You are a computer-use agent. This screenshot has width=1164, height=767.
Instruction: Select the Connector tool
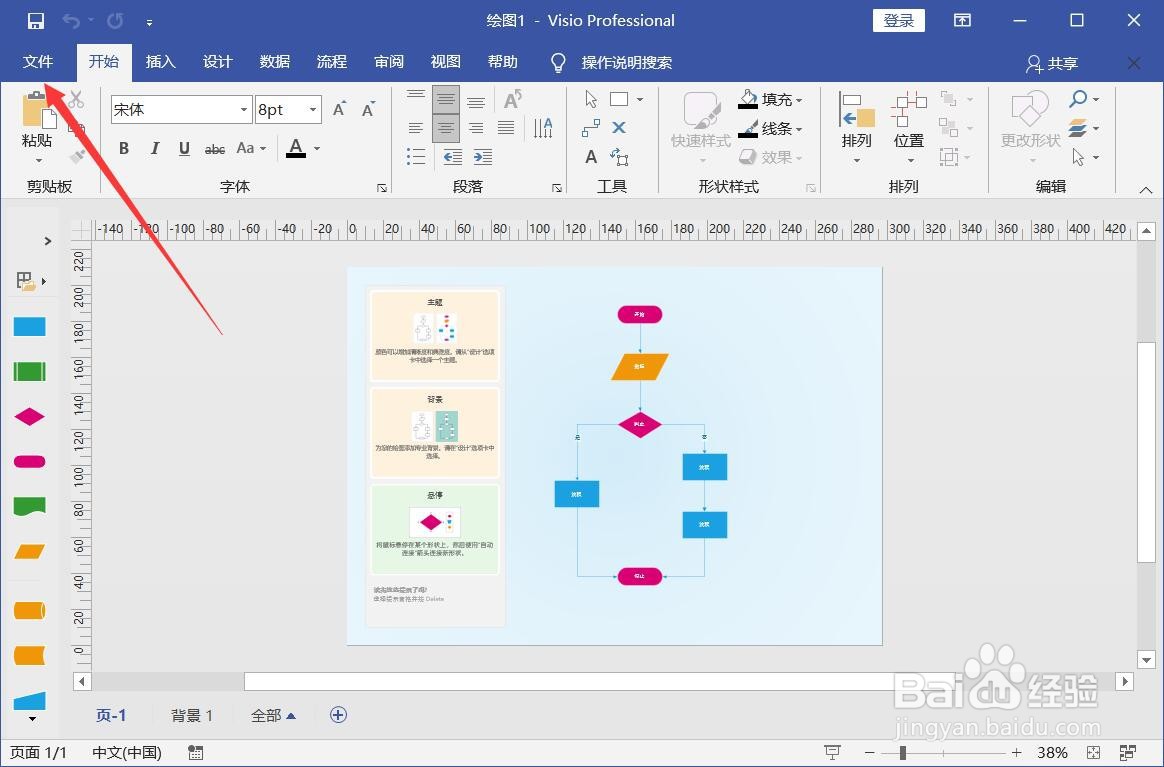pyautogui.click(x=591, y=128)
